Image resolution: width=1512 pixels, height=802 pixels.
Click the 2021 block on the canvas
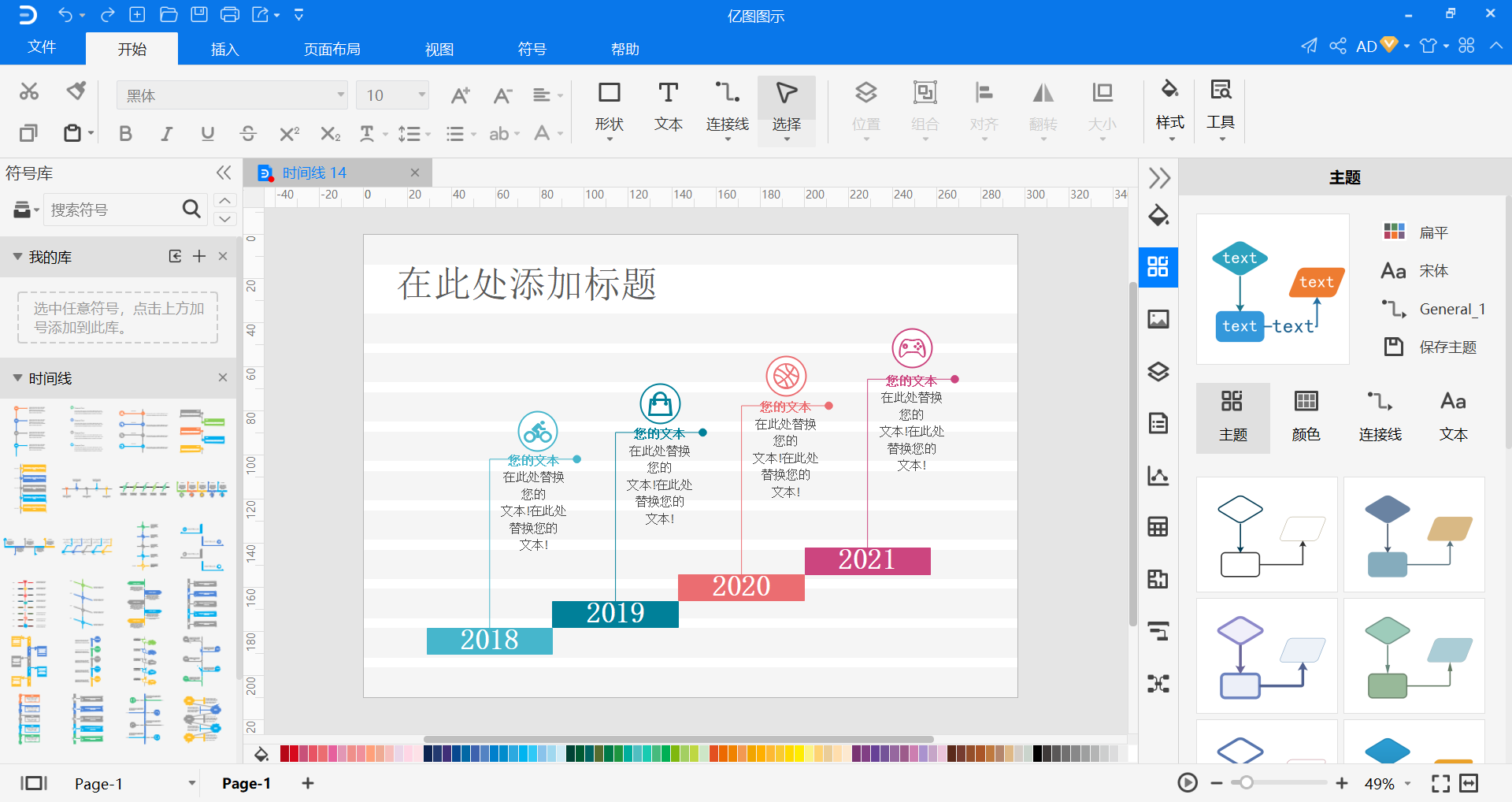point(867,560)
